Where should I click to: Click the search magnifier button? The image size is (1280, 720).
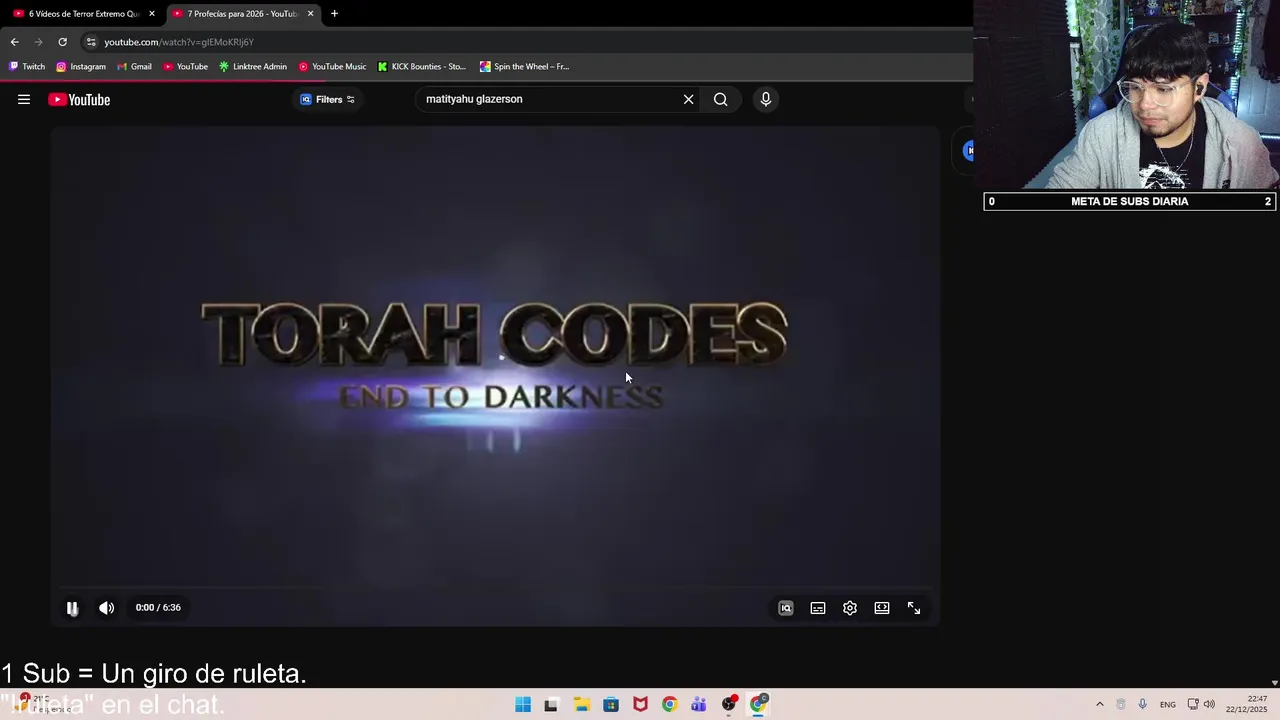tap(720, 99)
